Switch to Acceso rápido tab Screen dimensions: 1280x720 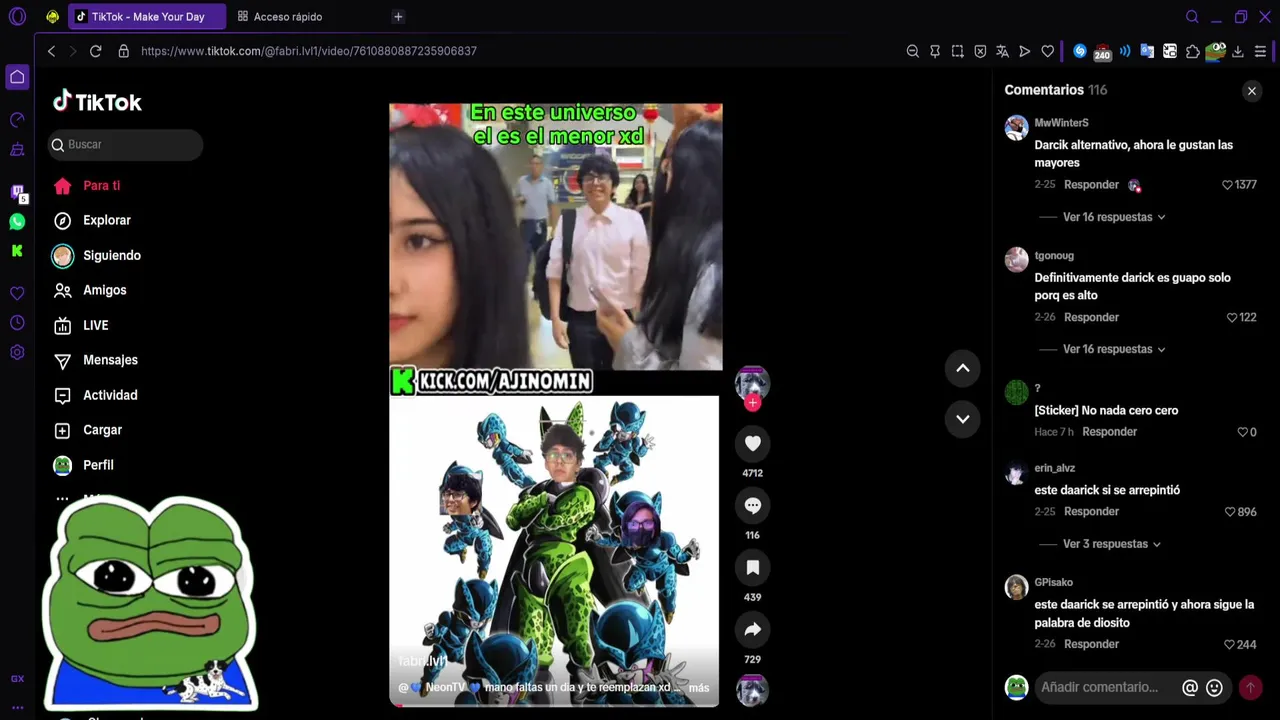[288, 17]
